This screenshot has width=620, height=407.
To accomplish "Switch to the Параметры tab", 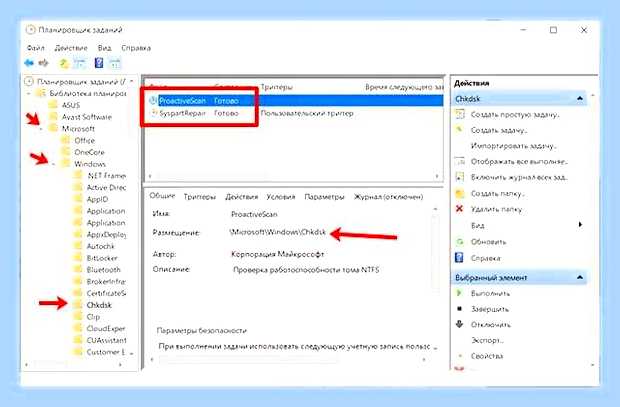I will (x=324, y=197).
